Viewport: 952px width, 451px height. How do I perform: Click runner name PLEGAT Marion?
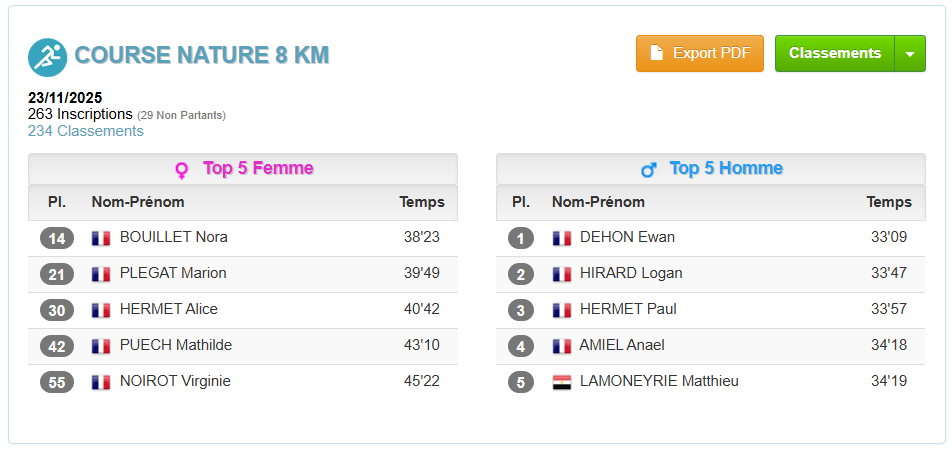[173, 273]
